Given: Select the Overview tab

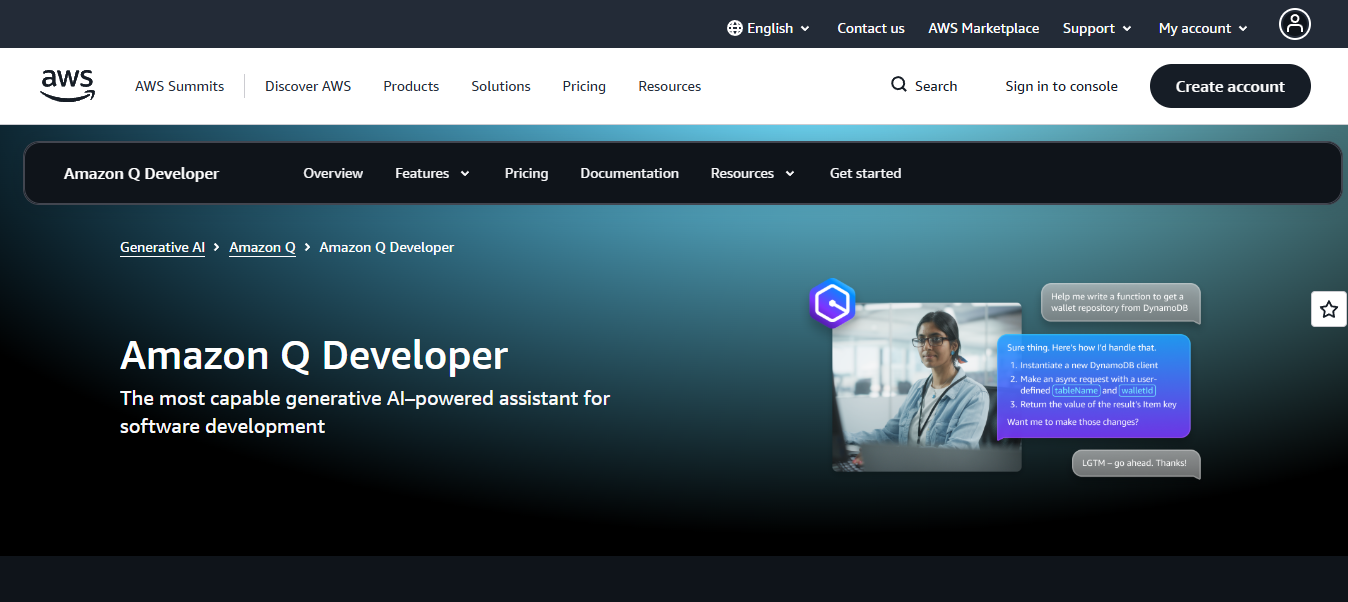Looking at the screenshot, I should (x=333, y=173).
